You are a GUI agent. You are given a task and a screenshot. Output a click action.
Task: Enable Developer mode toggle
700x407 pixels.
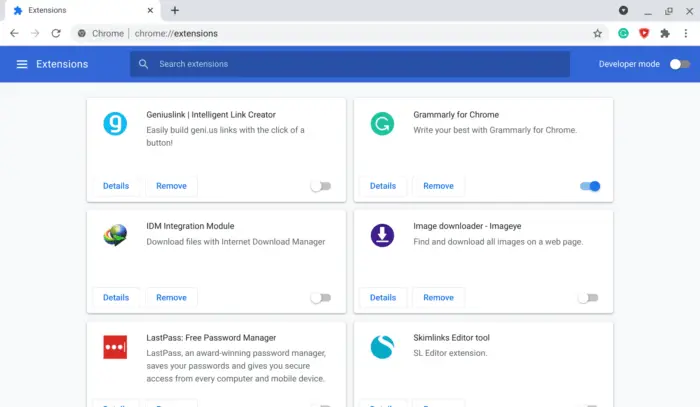tap(680, 64)
